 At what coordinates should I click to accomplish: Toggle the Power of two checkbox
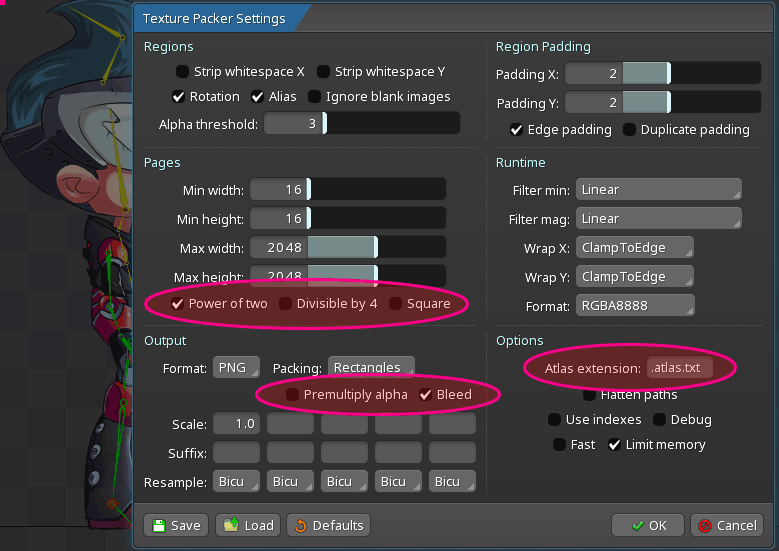177,304
